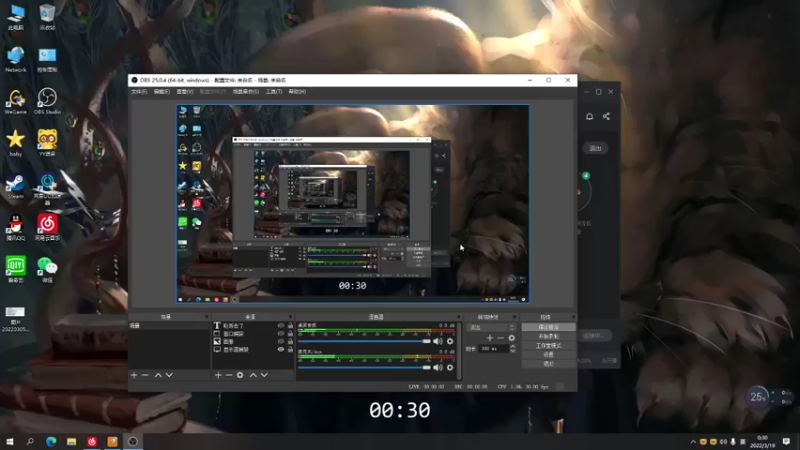Click the transition duration input field
Image resolution: width=800 pixels, height=450 pixels.
(494, 348)
